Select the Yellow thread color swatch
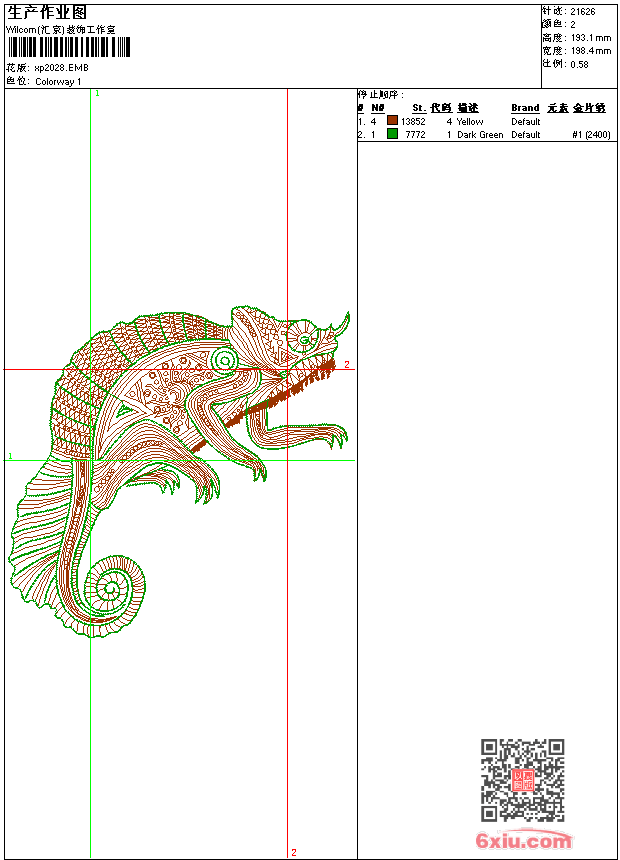This screenshot has height=860, width=620. click(392, 121)
